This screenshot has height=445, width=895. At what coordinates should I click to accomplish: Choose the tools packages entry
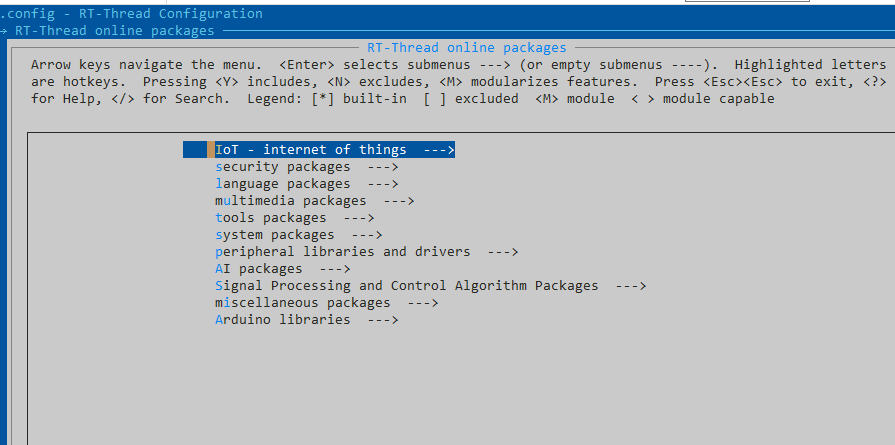[271, 218]
